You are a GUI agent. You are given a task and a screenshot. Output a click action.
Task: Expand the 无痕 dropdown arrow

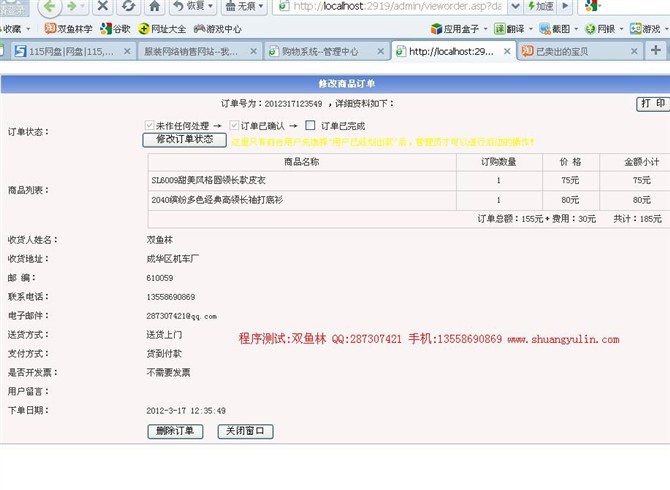pyautogui.click(x=261, y=6)
